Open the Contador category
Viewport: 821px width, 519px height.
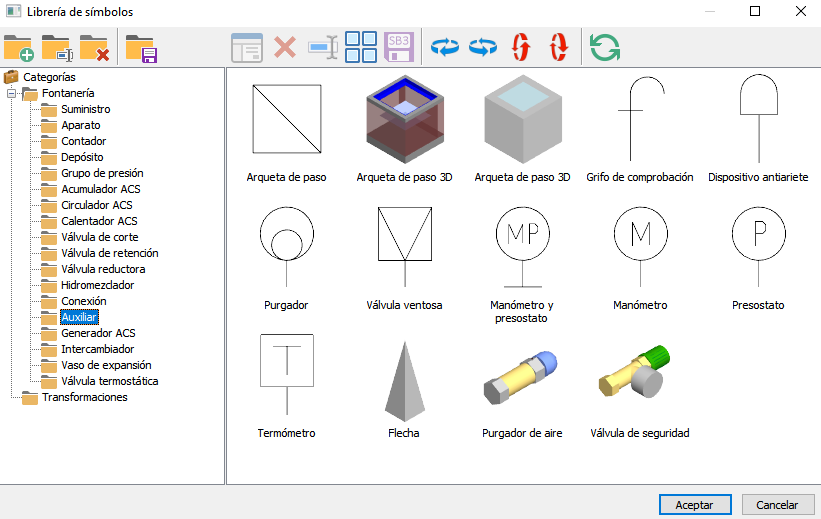pos(84,141)
